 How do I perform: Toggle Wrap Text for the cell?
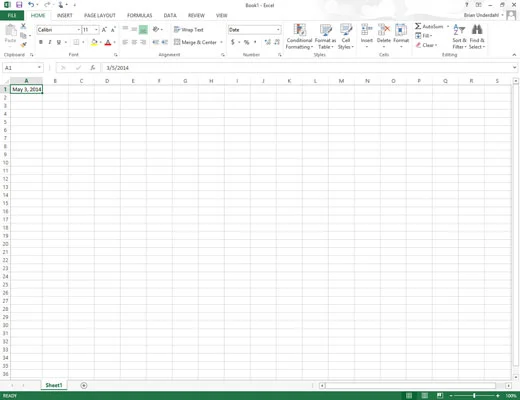pyautogui.click(x=189, y=30)
